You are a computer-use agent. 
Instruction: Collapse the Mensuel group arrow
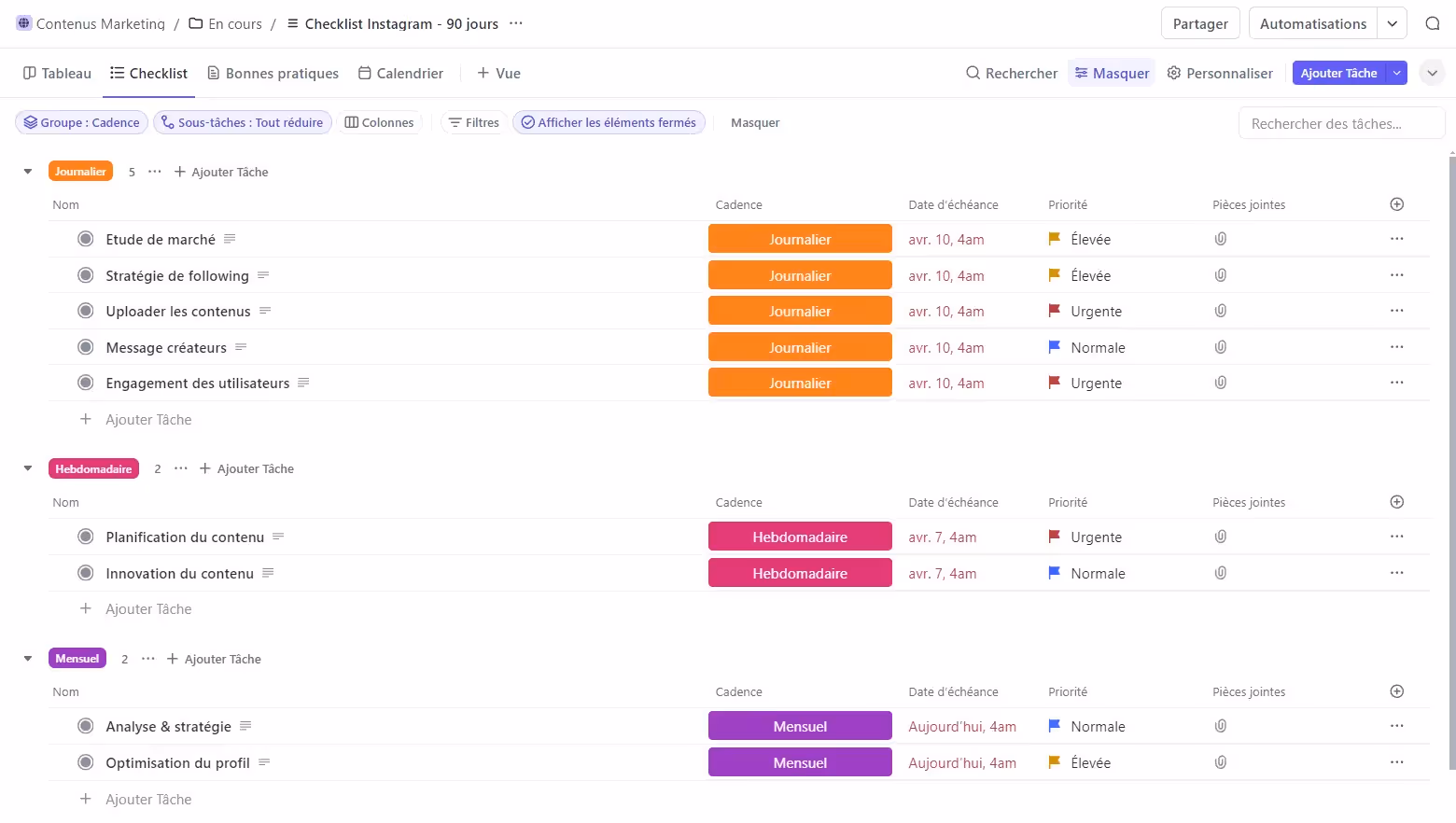click(x=28, y=659)
